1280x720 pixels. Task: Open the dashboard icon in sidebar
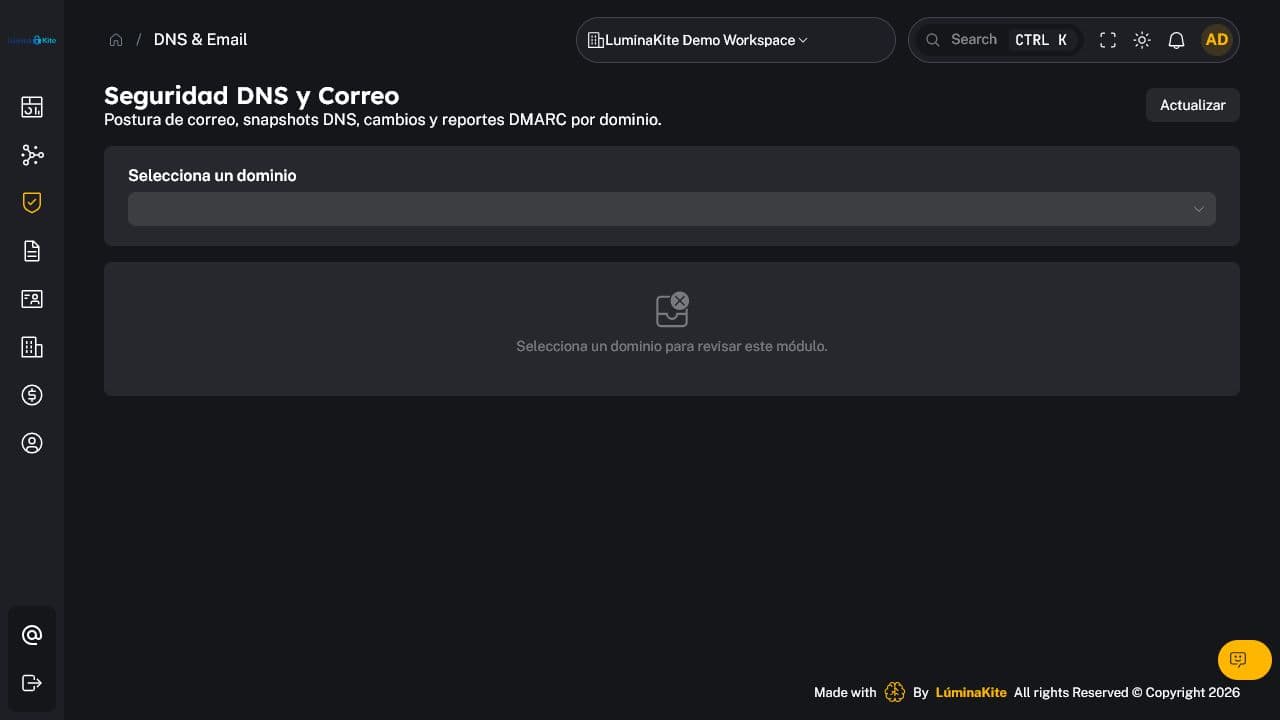tap(32, 107)
